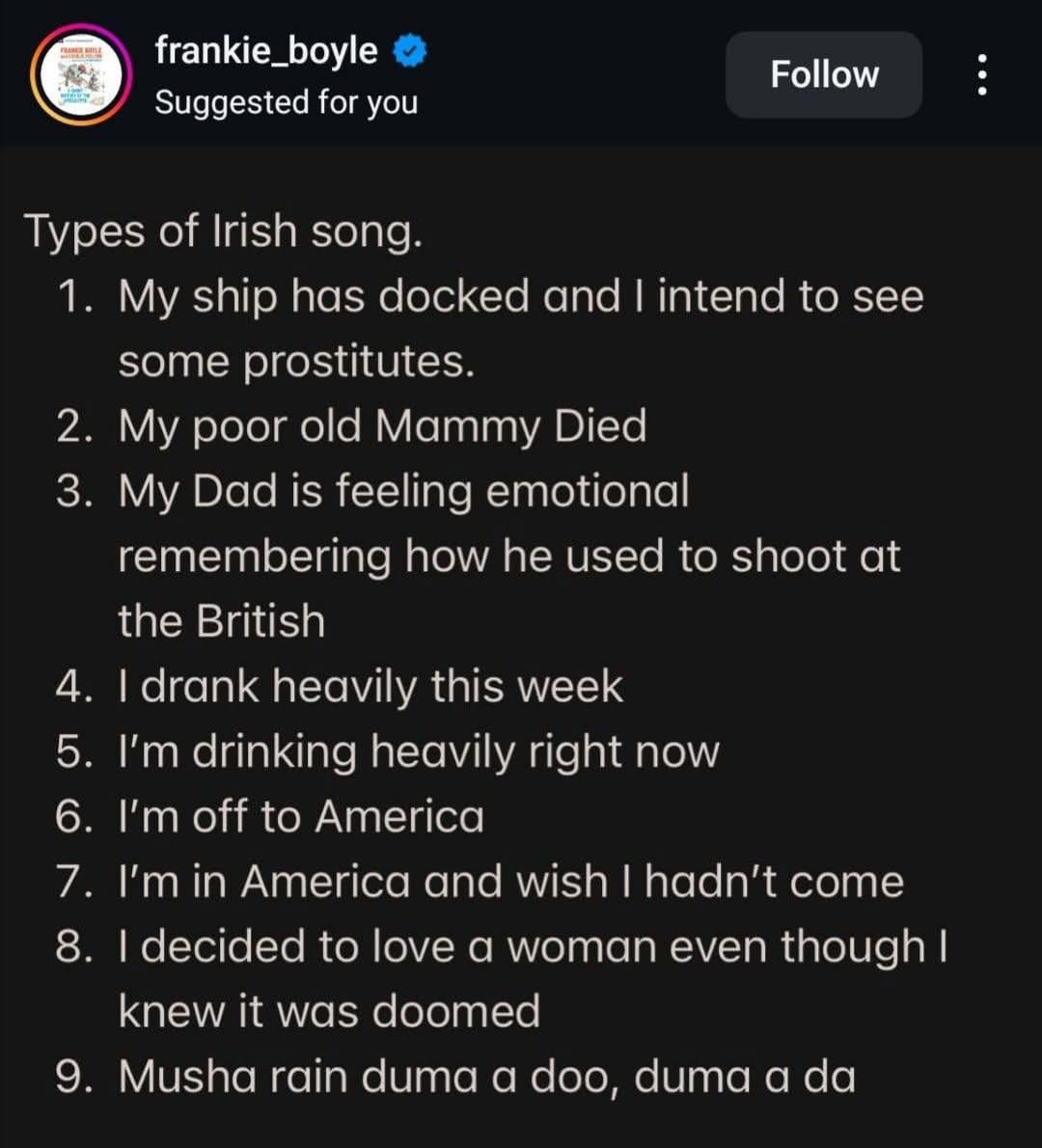
Task: Click 'I'm drinking heavily right now' line
Action: pos(419,752)
